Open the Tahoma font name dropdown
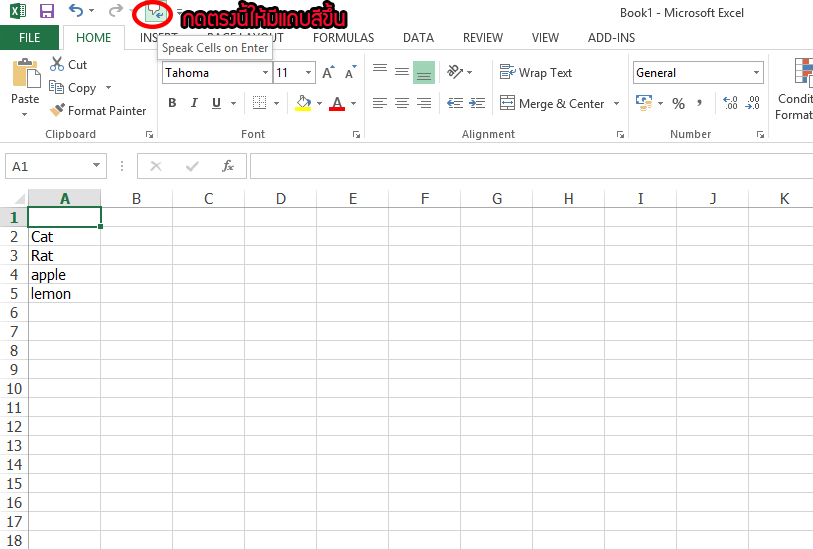Viewport: 813px width, 549px height. (265, 73)
